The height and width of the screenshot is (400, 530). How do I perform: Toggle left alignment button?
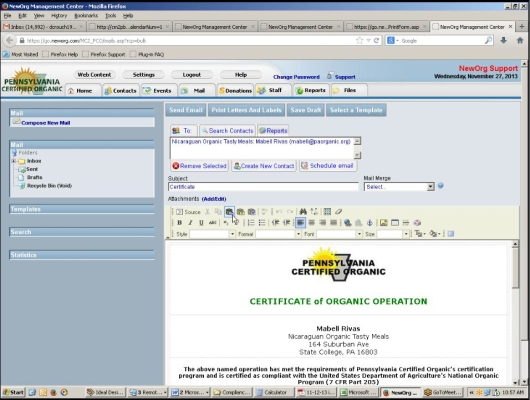(300, 223)
